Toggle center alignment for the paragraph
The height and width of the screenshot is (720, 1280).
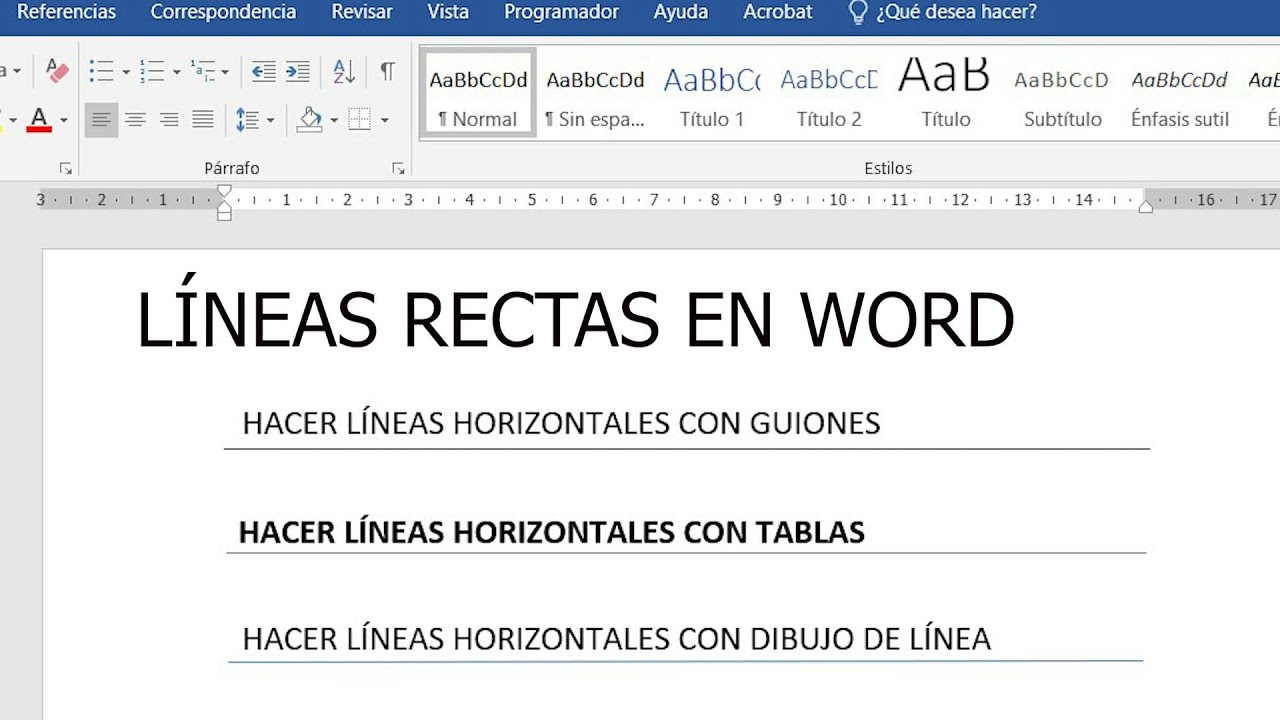(x=135, y=120)
